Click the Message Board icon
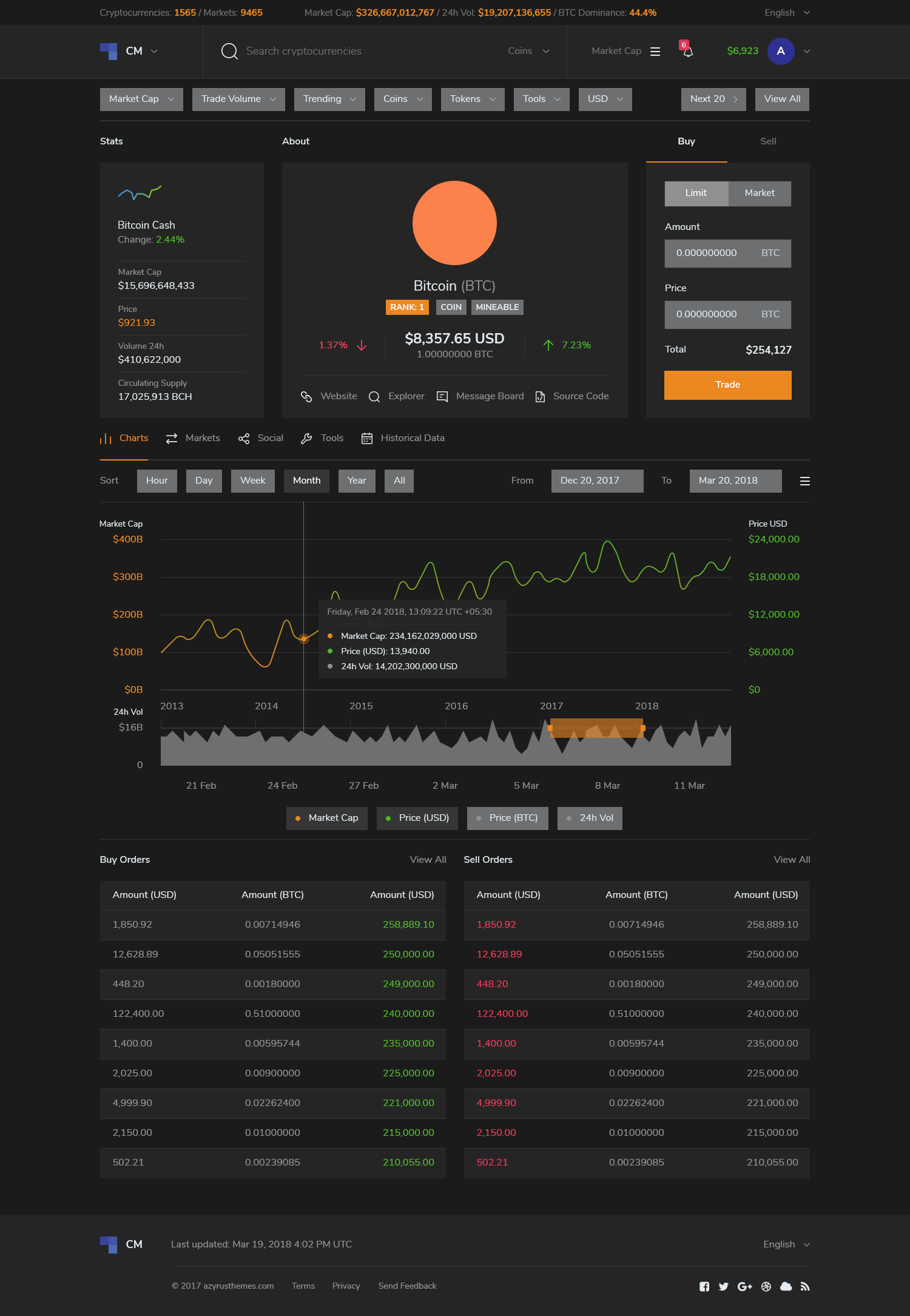This screenshot has height=1316, width=910. coord(442,397)
